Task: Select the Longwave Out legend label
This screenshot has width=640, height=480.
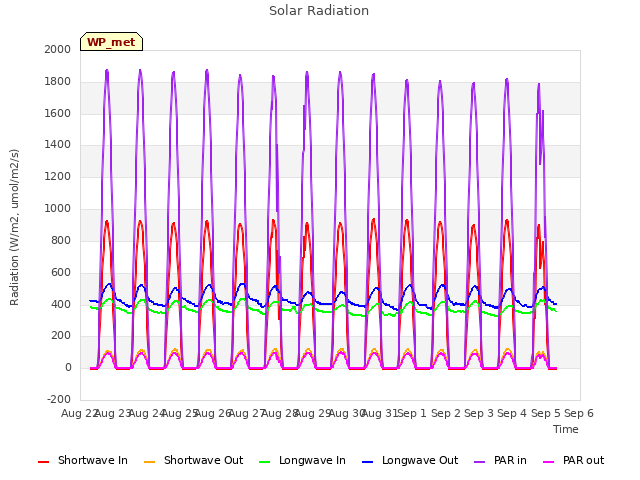Action: tap(420, 460)
